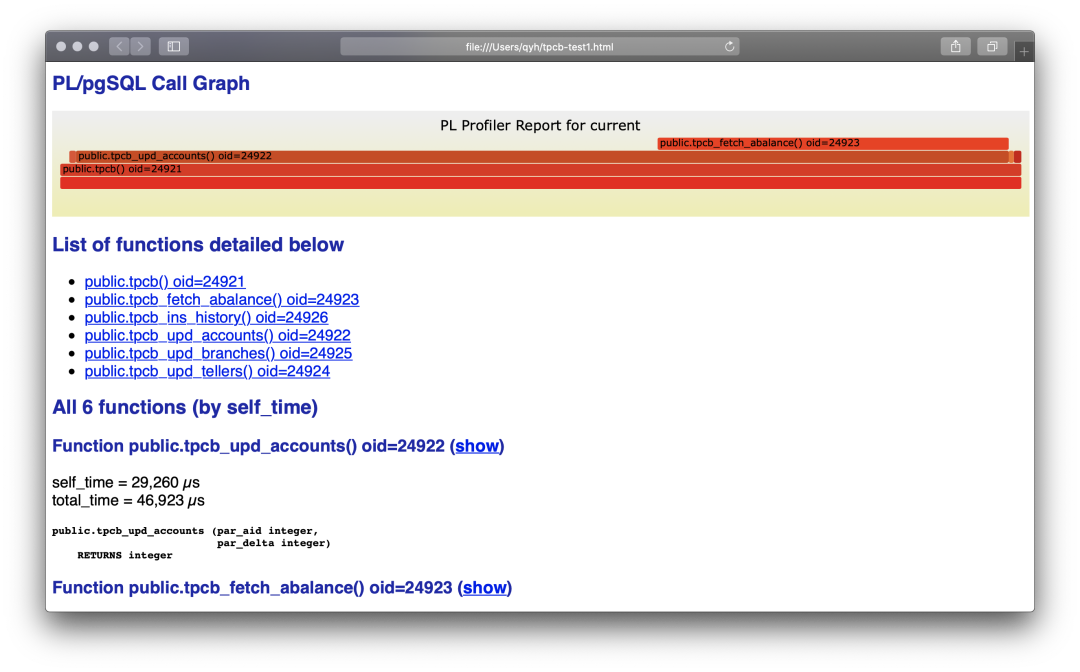Open the public.tpcb_upd_accounts() oid=24922 link
The height and width of the screenshot is (672, 1080).
218,335
